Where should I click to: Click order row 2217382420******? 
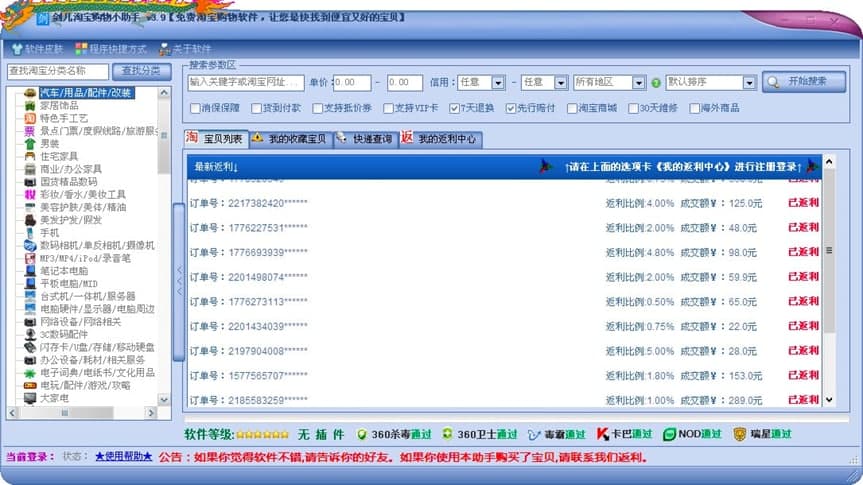(504, 203)
